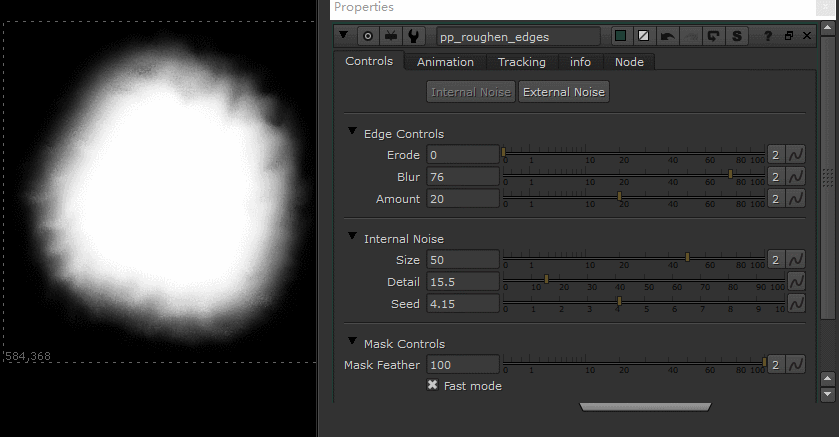839x437 pixels.
Task: Click the Size slider handle
Action: 688,257
